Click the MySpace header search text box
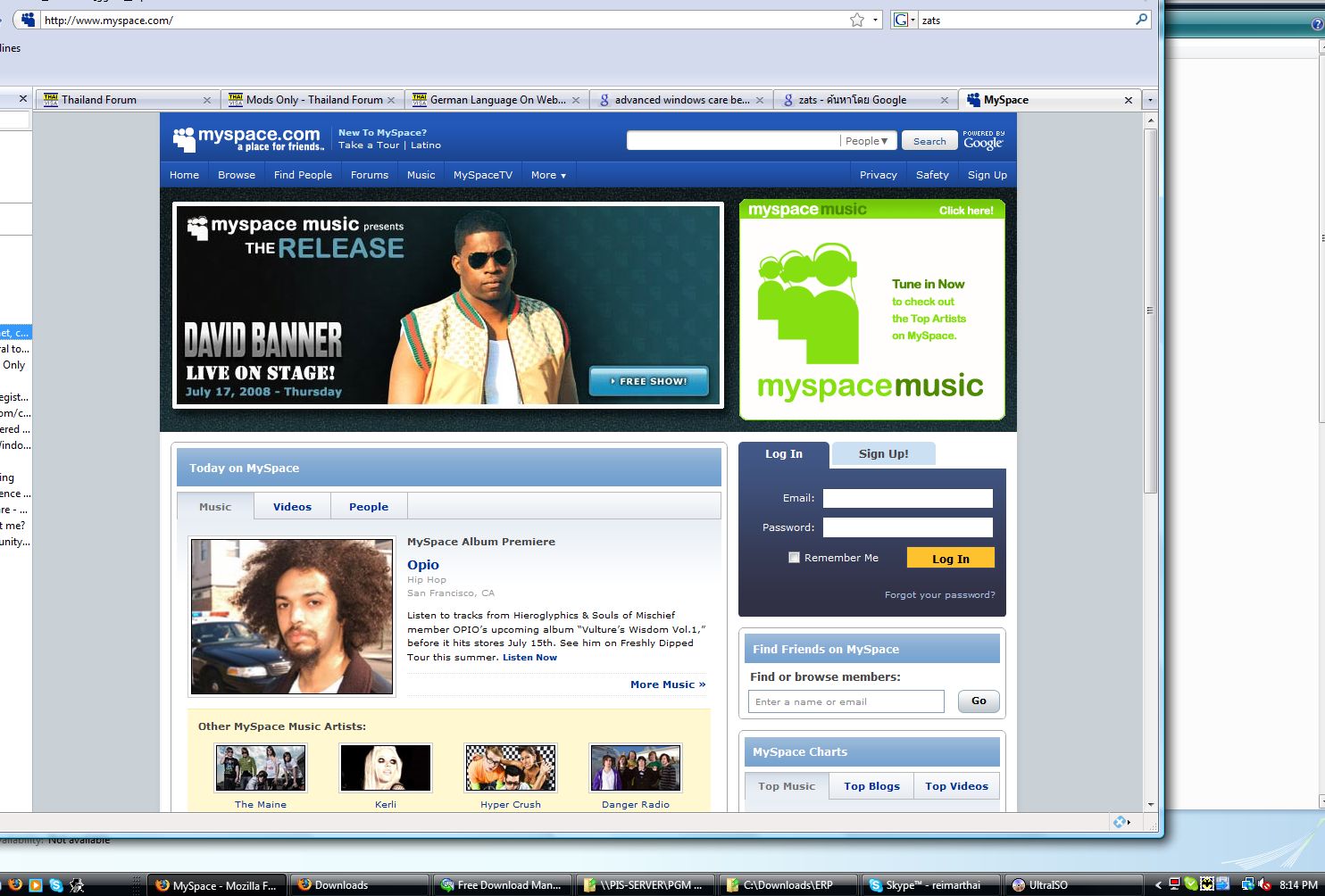Viewport: 1325px width, 896px height. pyautogui.click(x=734, y=141)
